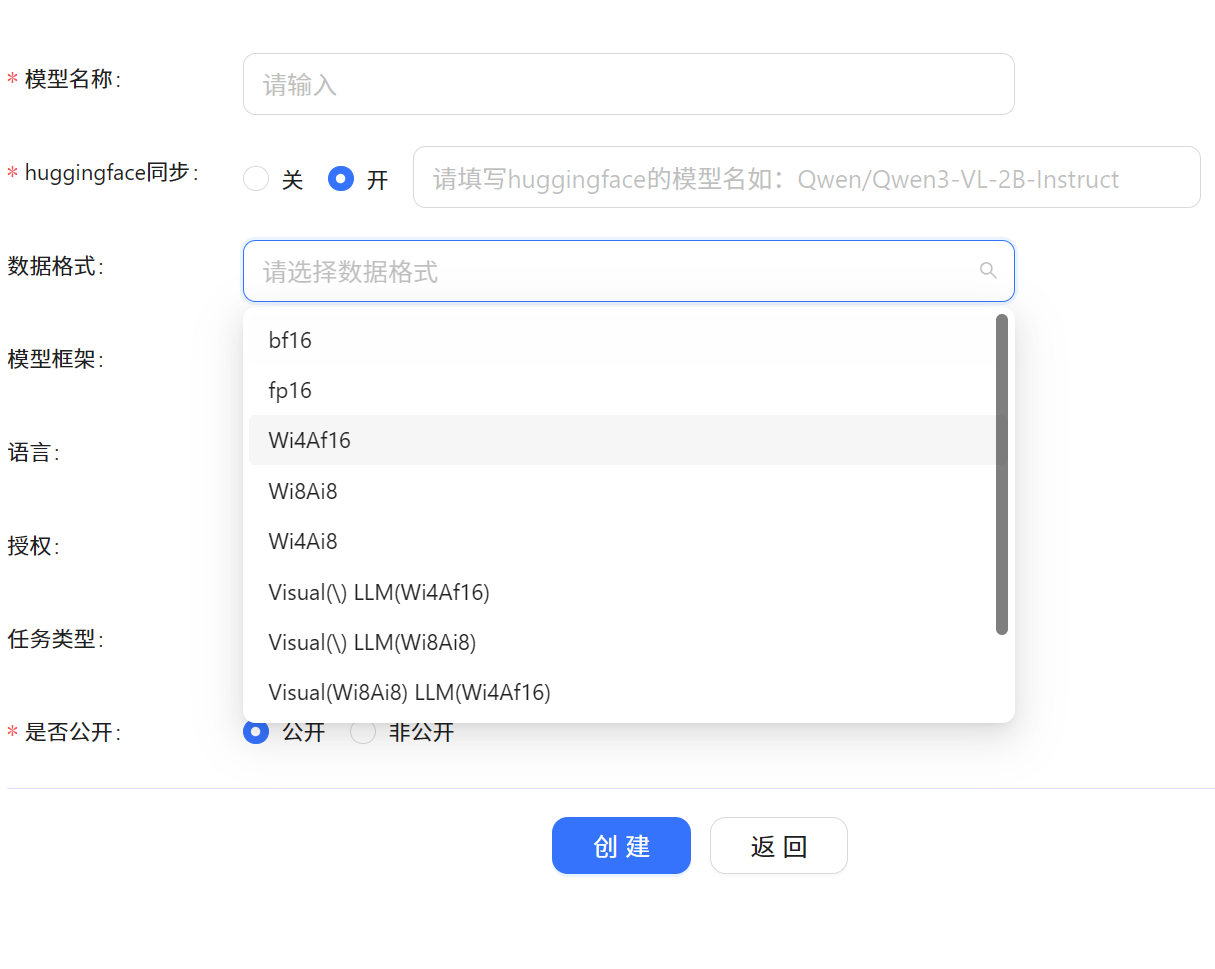Pick bf16 from the format list
The width and height of the screenshot is (1215, 969).
[x=628, y=340]
